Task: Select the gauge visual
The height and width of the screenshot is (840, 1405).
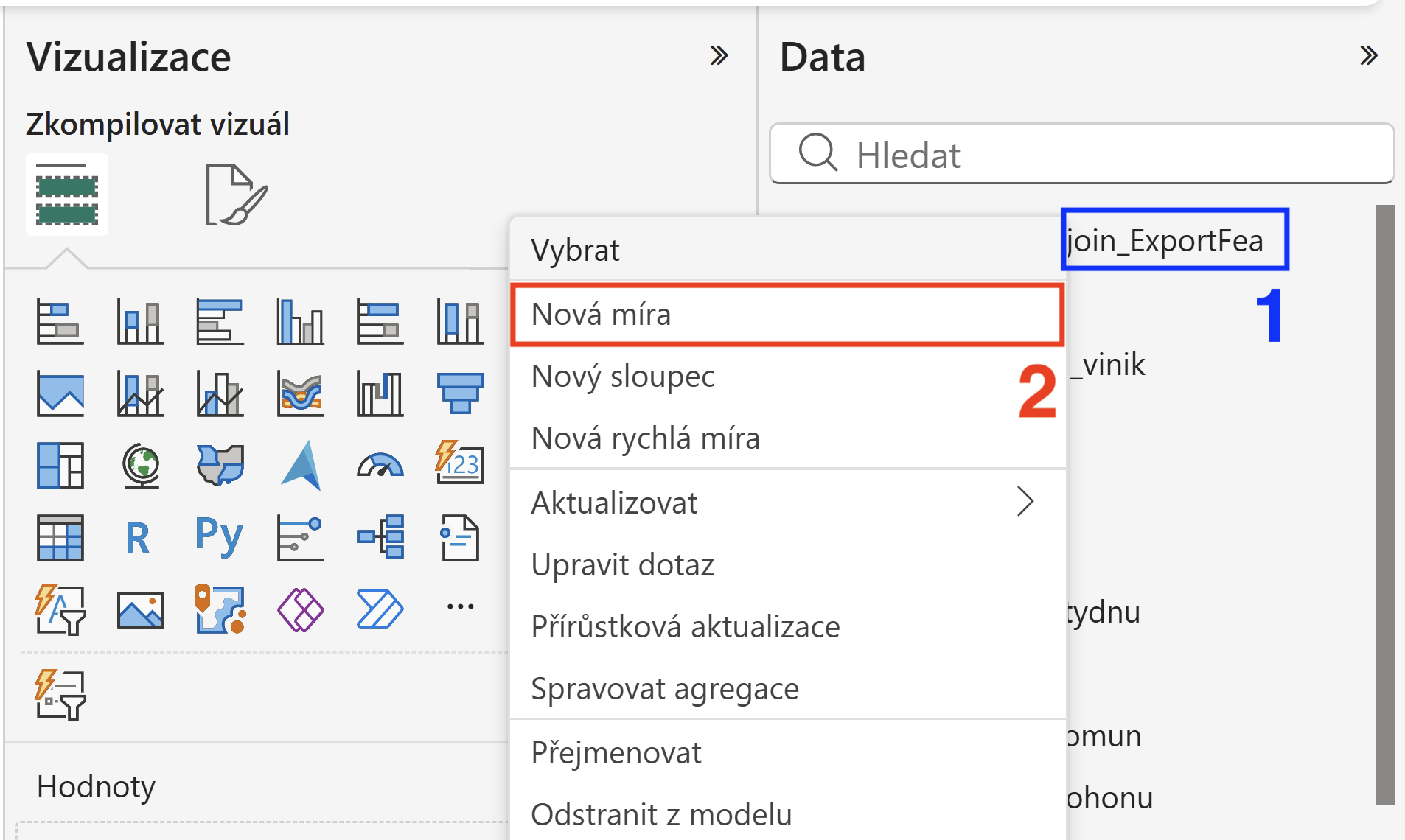Action: click(380, 466)
